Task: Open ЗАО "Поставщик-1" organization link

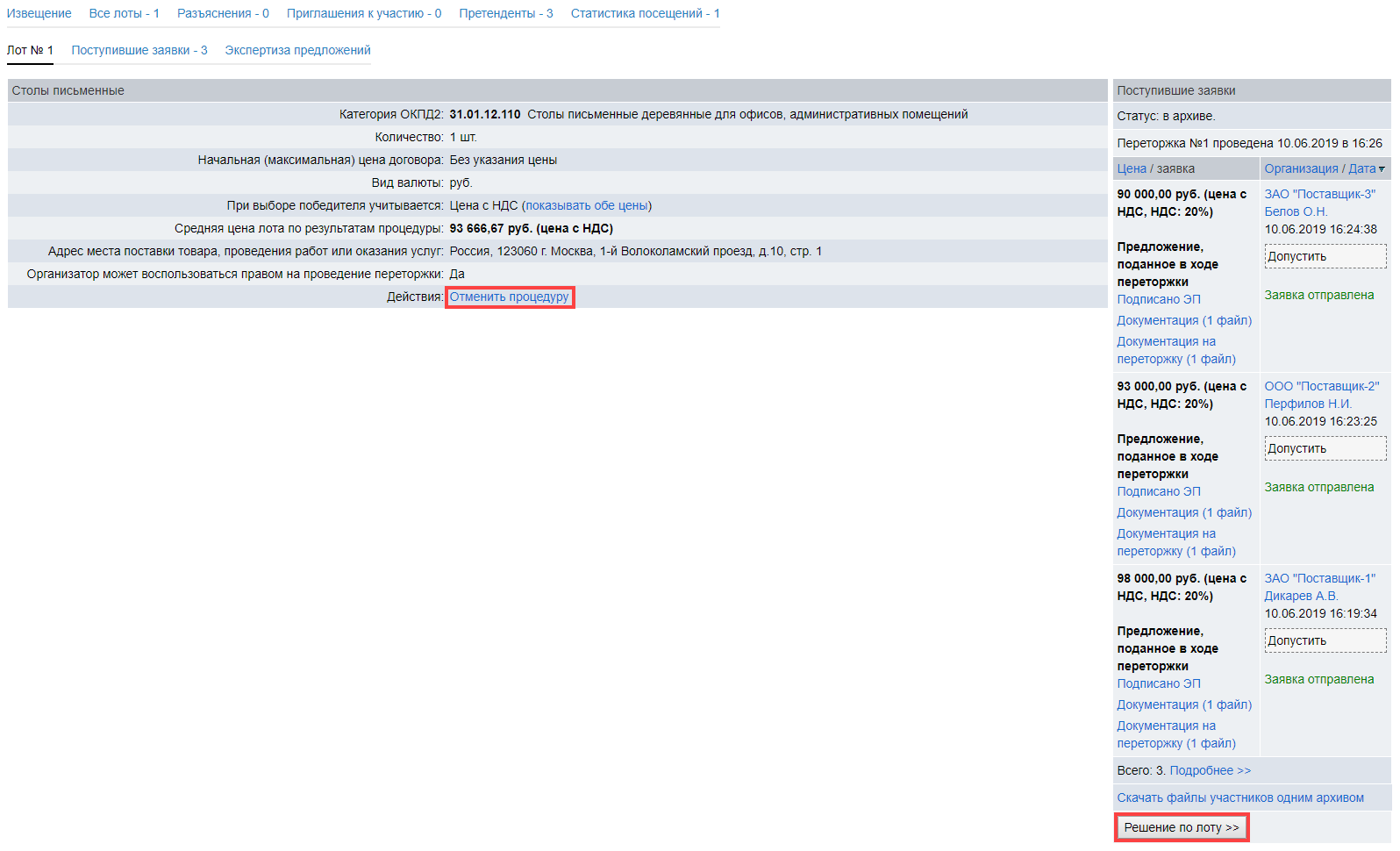Action: click(1319, 578)
